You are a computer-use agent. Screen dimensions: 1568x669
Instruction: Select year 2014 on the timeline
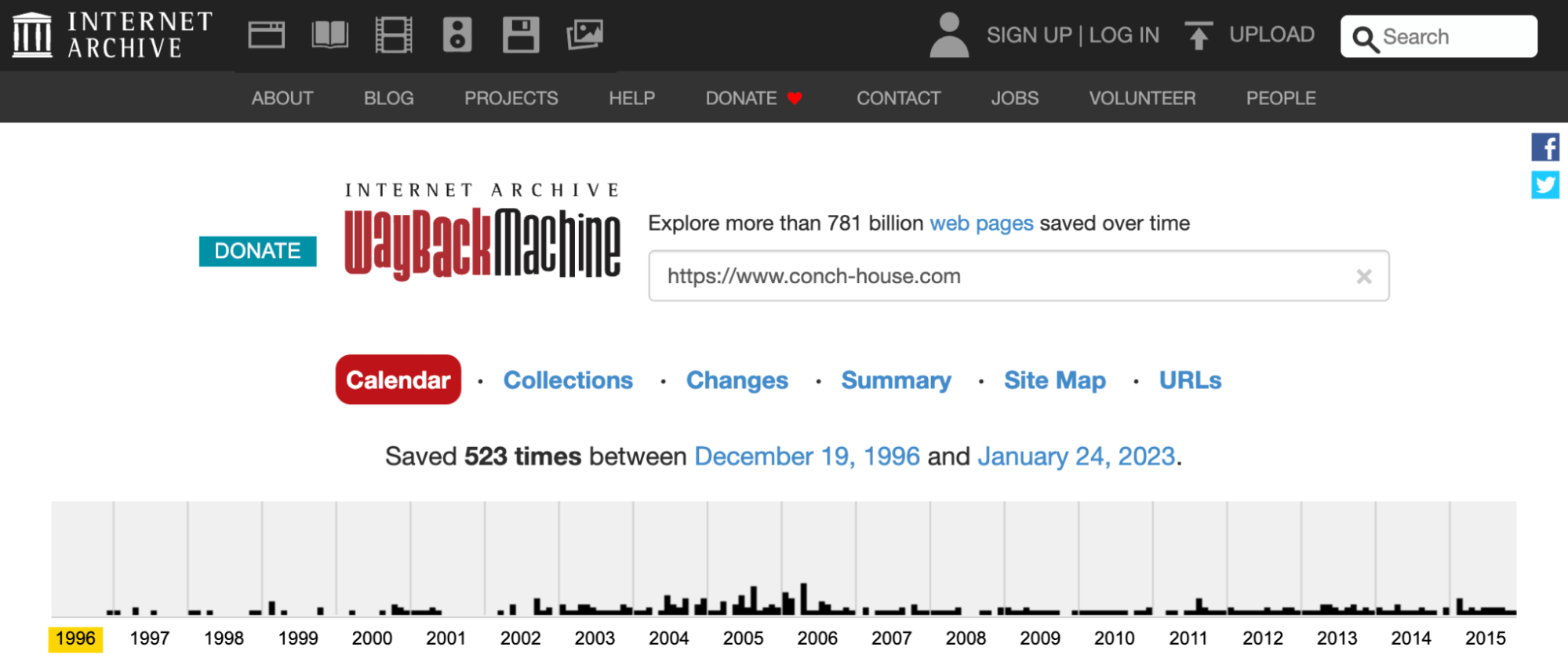click(x=1411, y=638)
